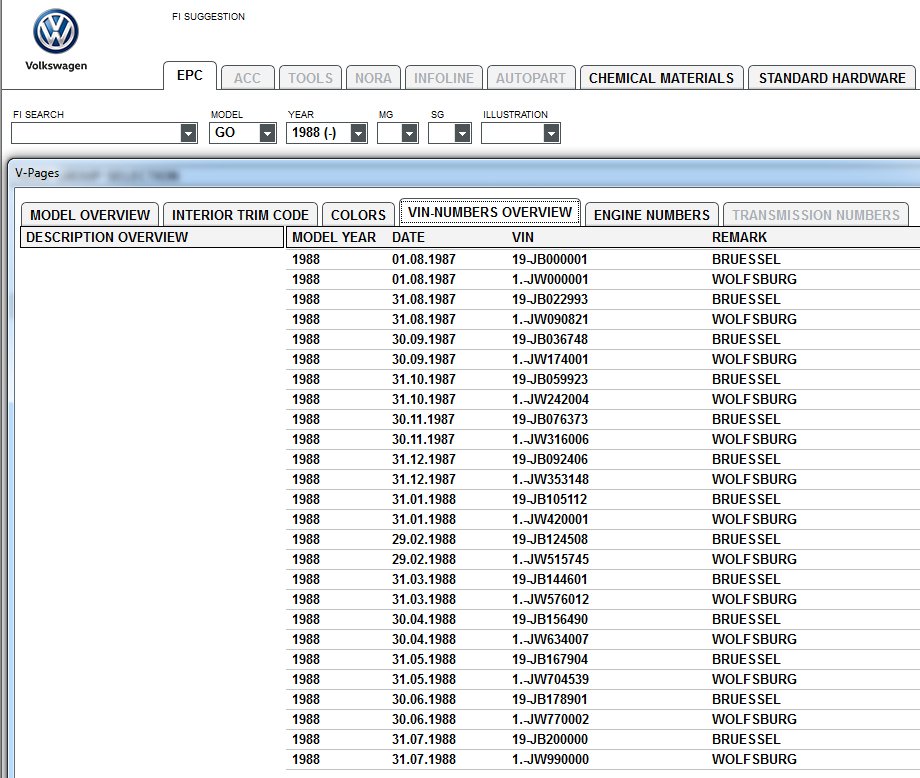Select VIN 1.-JW000001

pos(550,279)
